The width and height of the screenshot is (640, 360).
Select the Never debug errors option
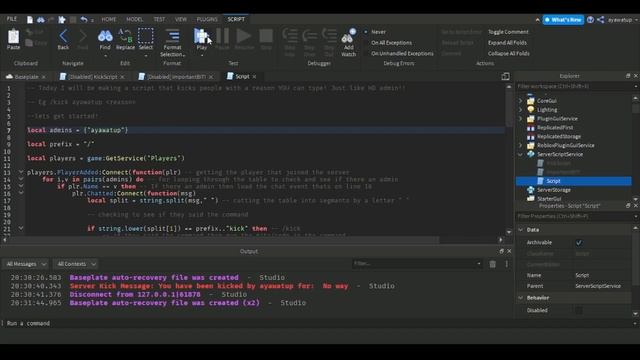375,32
